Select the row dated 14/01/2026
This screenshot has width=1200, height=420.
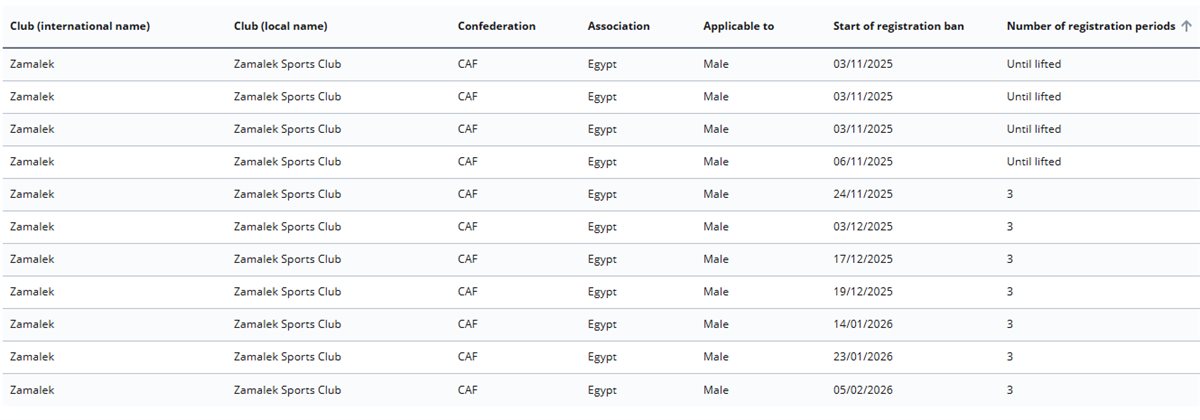[x=600, y=324]
